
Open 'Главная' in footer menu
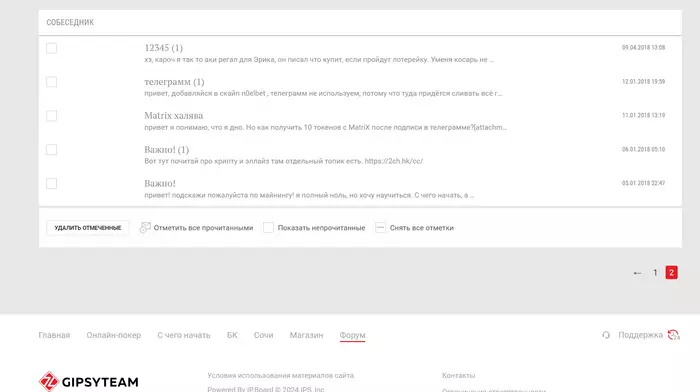coord(54,335)
